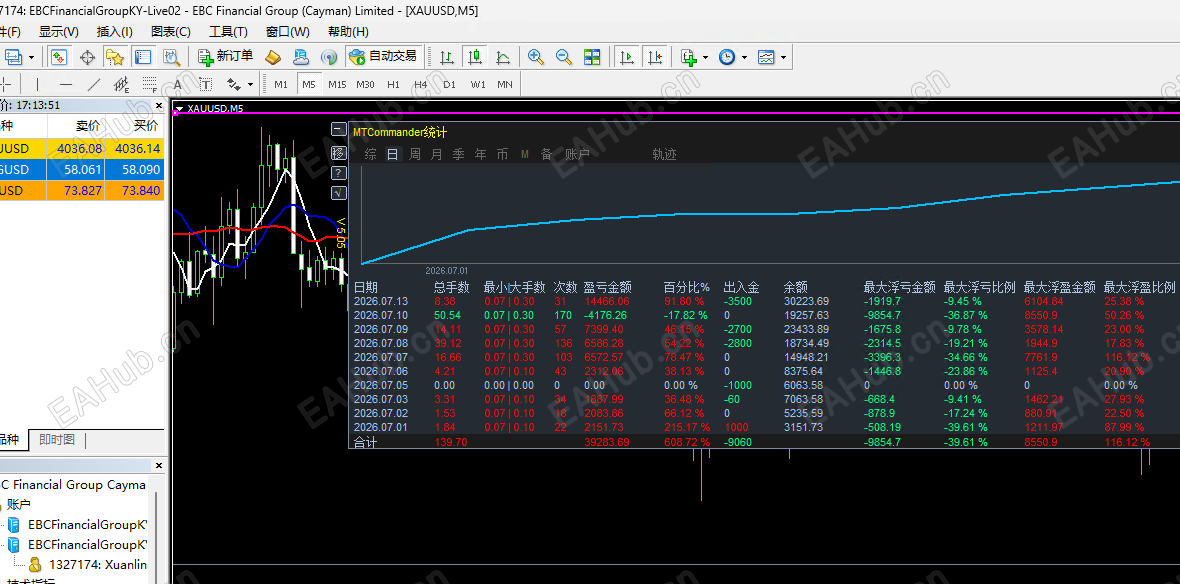
Task: Toggle the Navigator folder-star icon
Action: [114, 56]
